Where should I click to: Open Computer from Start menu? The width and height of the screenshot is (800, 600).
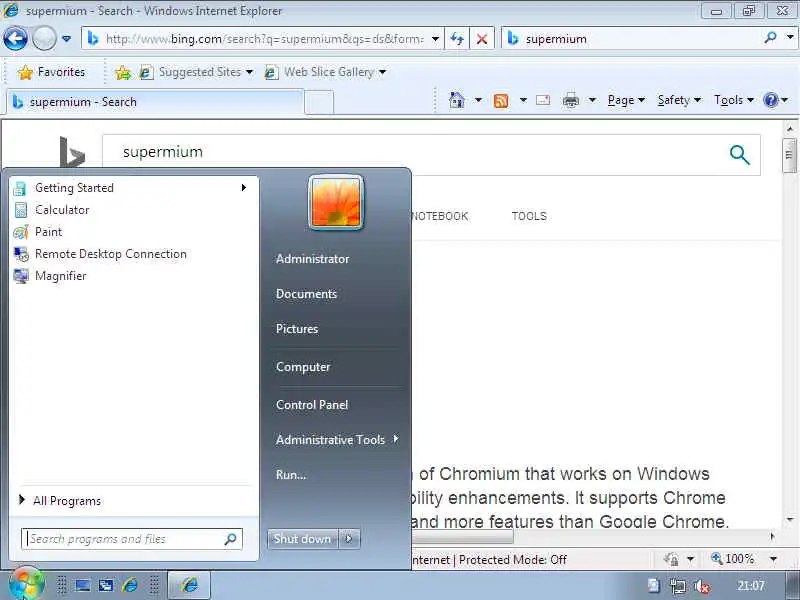pos(303,367)
